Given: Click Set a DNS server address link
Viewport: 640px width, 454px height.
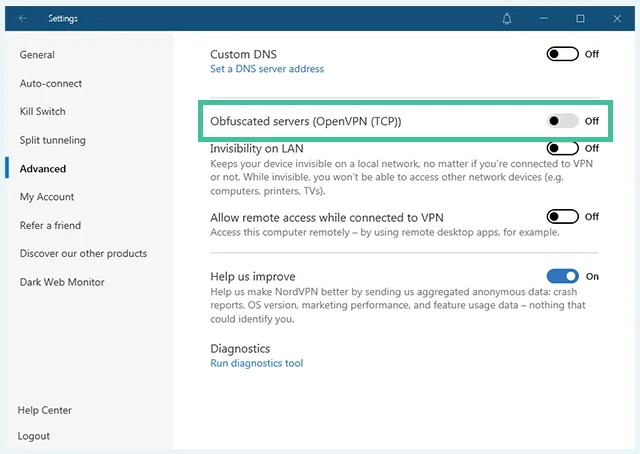Looking at the screenshot, I should [267, 69].
